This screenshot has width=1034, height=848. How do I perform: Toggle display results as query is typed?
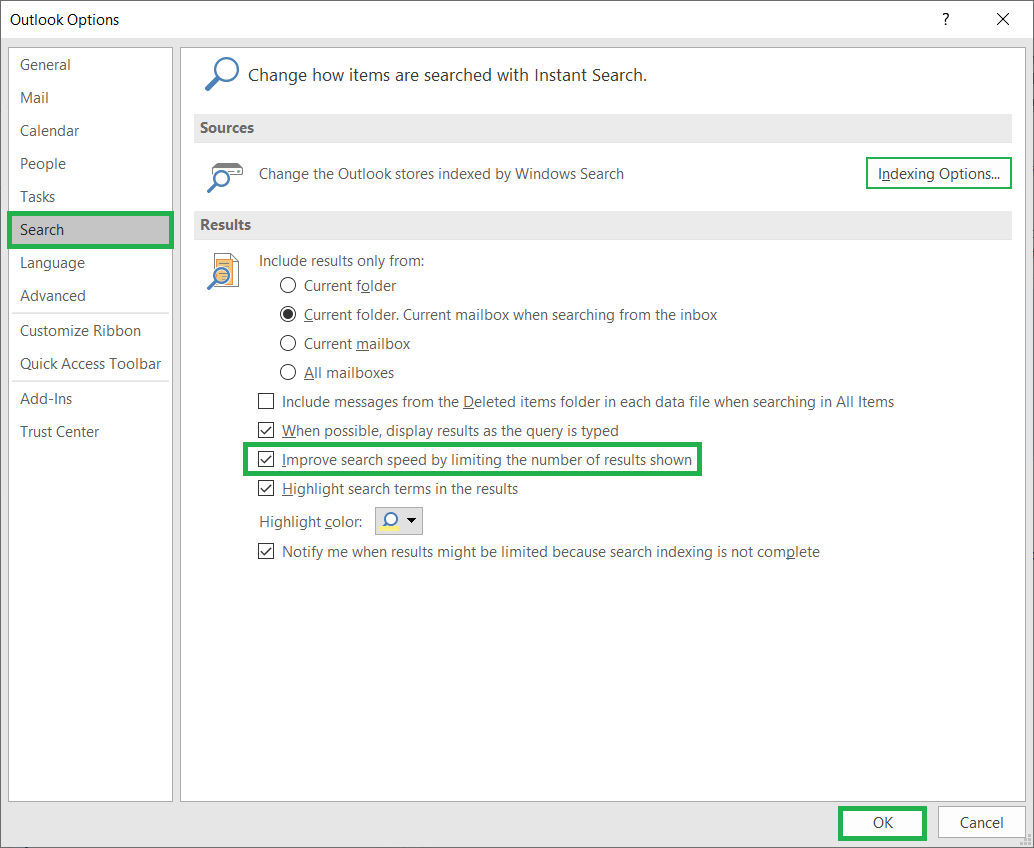coord(266,430)
